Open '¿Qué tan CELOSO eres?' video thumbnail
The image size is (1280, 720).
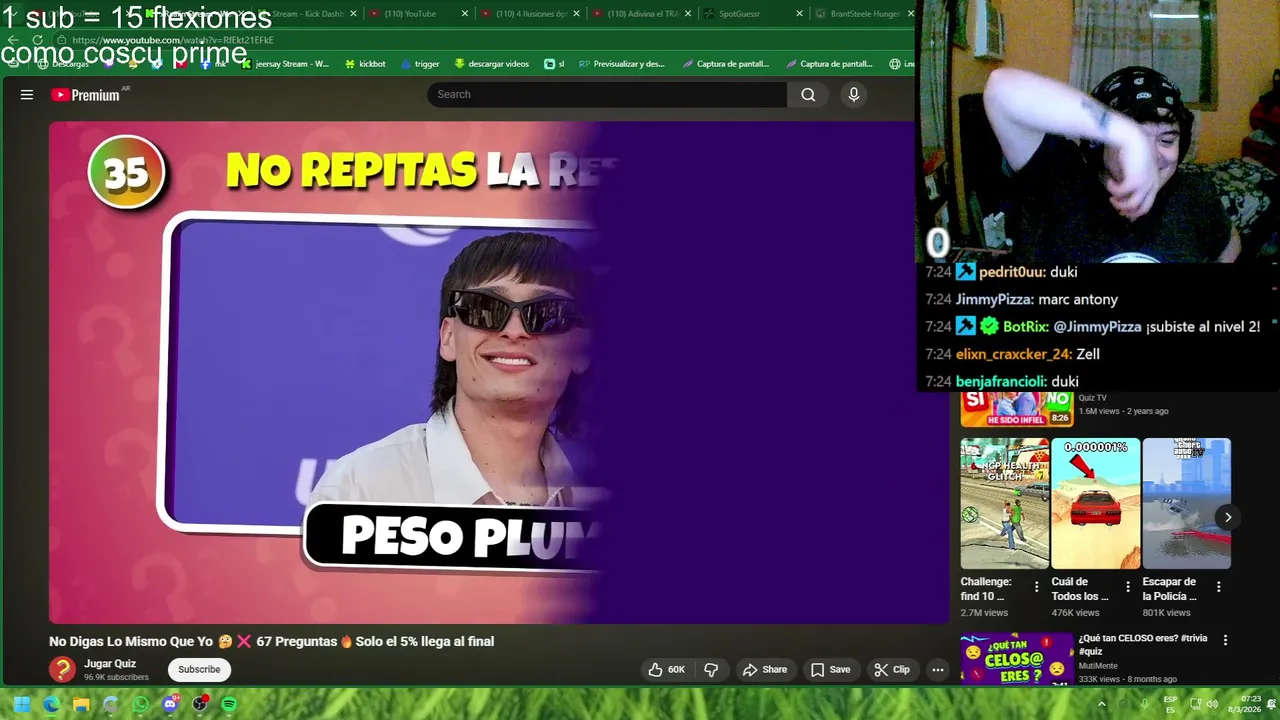tap(1017, 659)
